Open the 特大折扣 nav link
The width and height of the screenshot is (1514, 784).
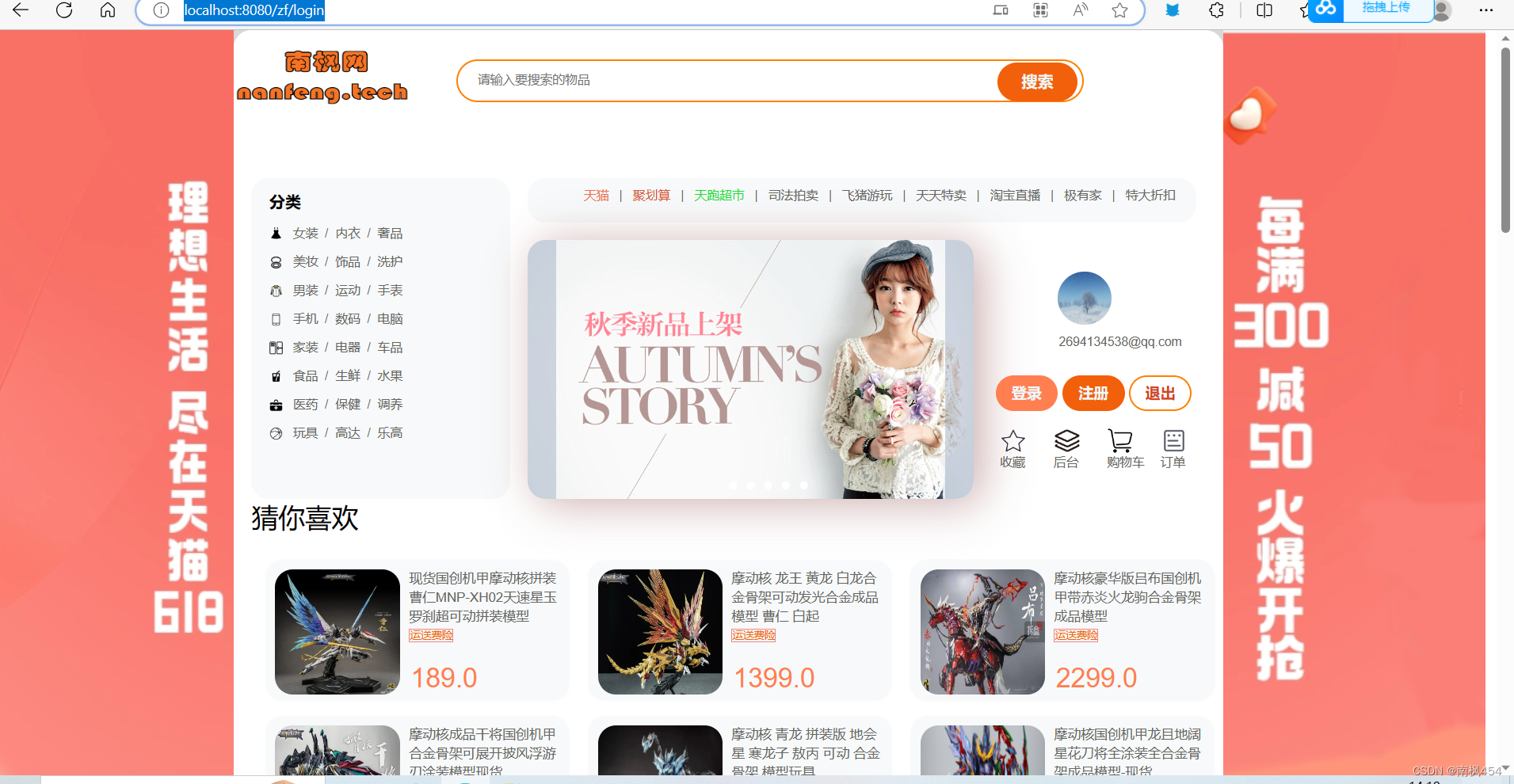(1150, 196)
